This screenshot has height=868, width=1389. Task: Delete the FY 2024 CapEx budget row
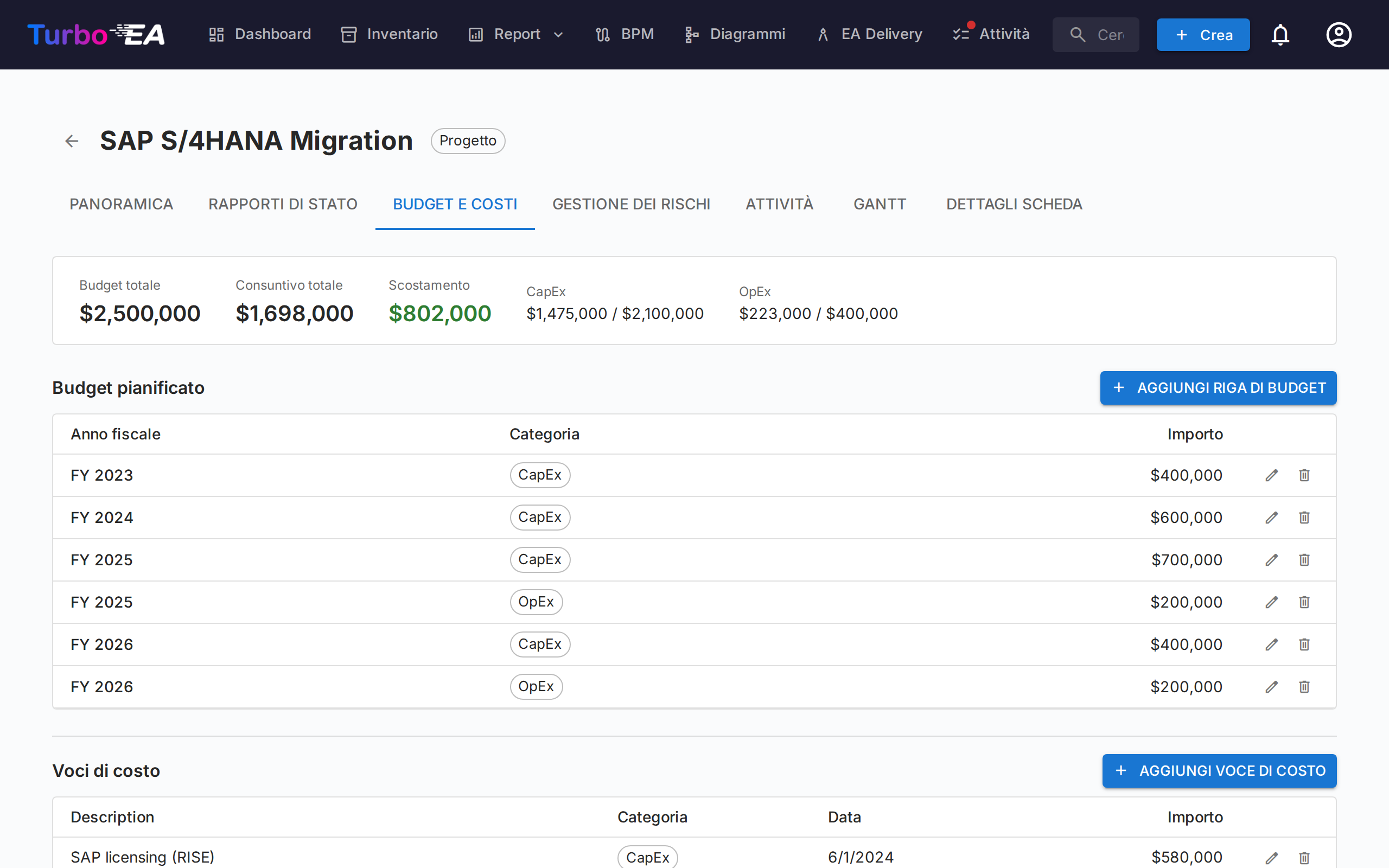pos(1304,518)
